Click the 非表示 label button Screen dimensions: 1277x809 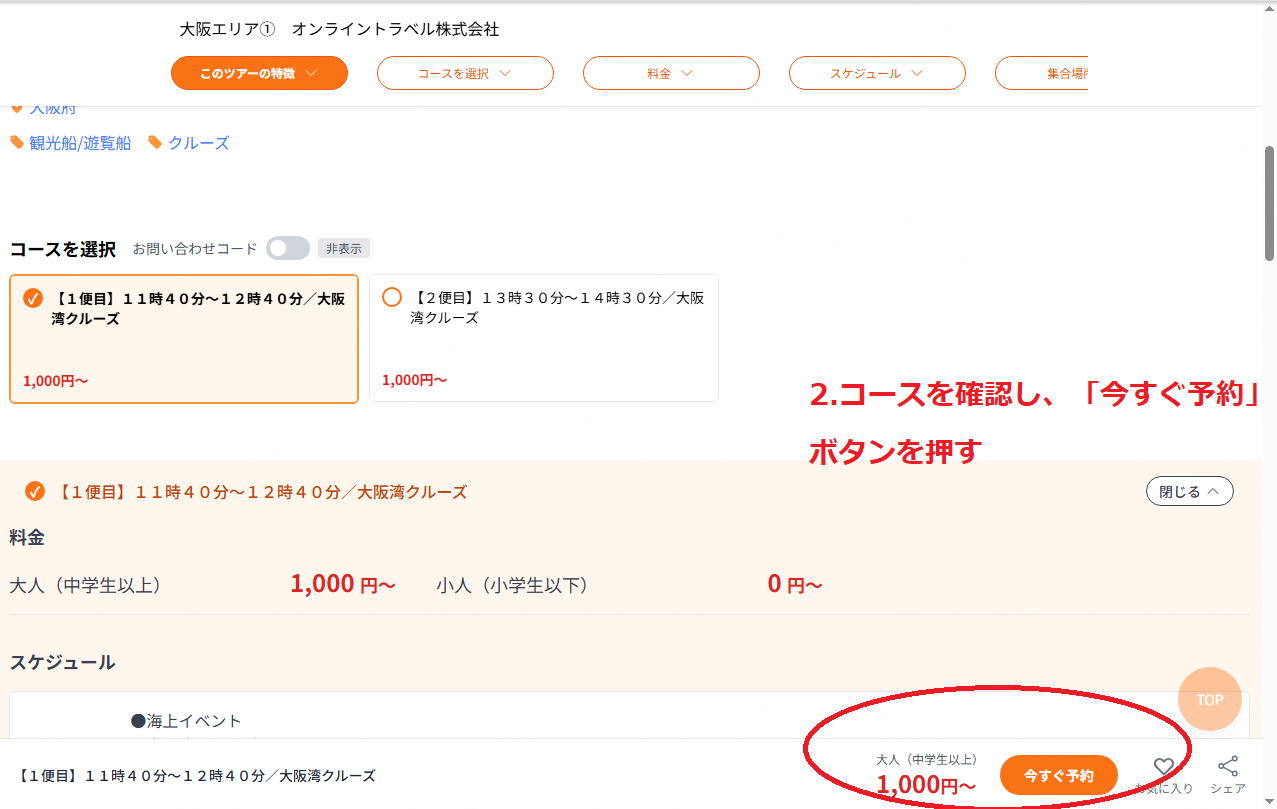pyautogui.click(x=344, y=248)
